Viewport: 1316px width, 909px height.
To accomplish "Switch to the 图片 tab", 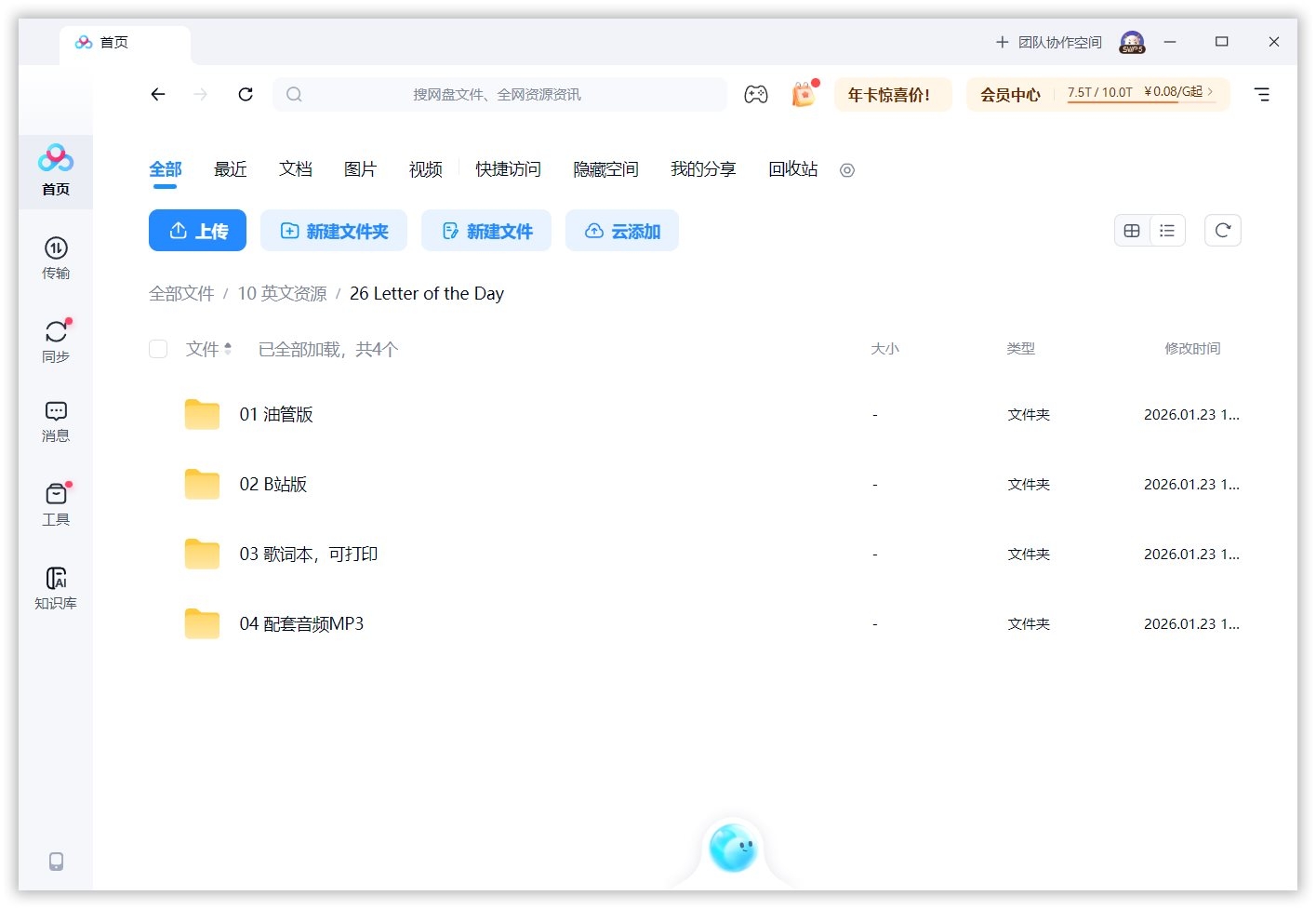I will (361, 169).
